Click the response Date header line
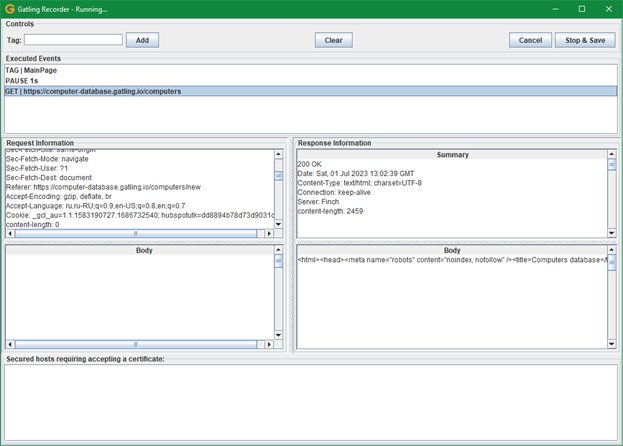This screenshot has width=623, height=446. 356,174
